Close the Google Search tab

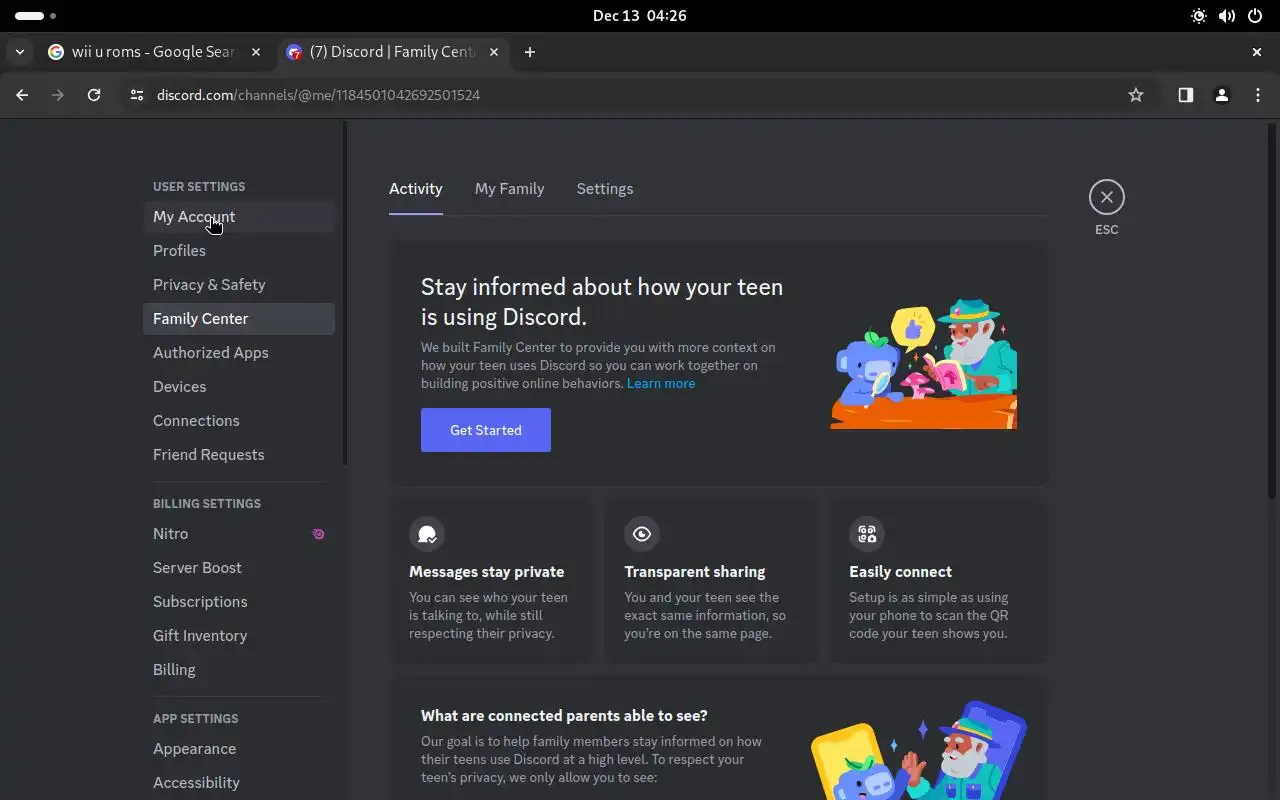256,52
